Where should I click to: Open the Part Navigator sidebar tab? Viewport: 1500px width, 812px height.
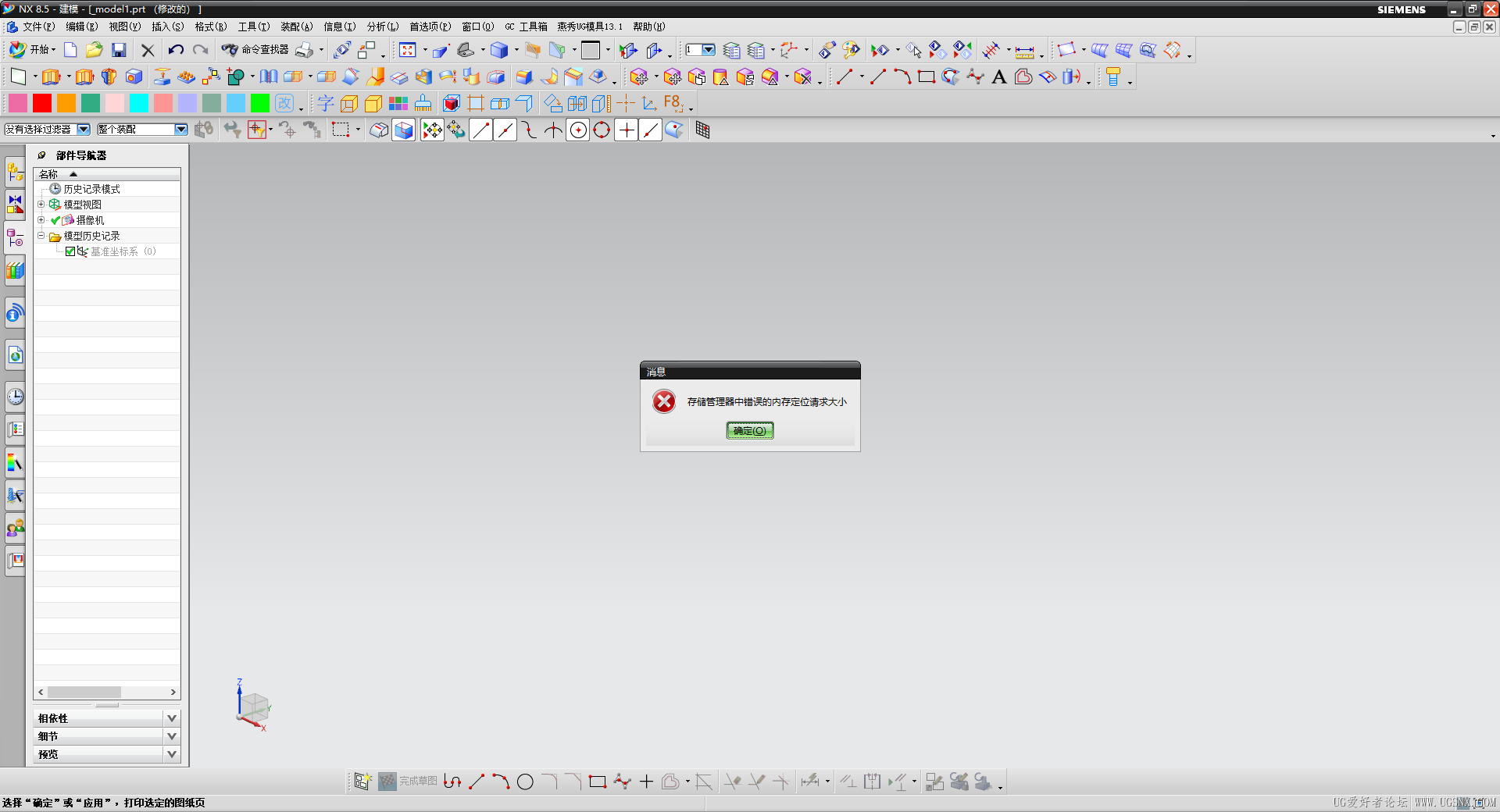click(x=15, y=237)
